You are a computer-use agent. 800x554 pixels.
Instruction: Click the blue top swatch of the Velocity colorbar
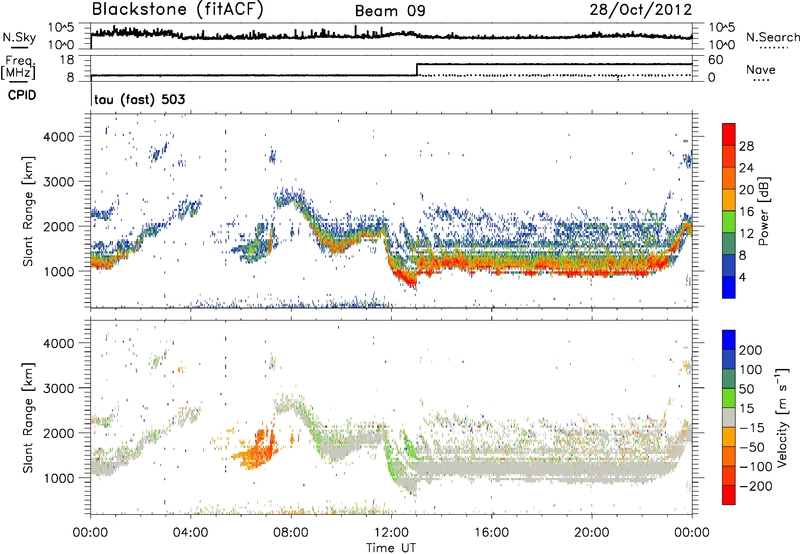tap(729, 340)
